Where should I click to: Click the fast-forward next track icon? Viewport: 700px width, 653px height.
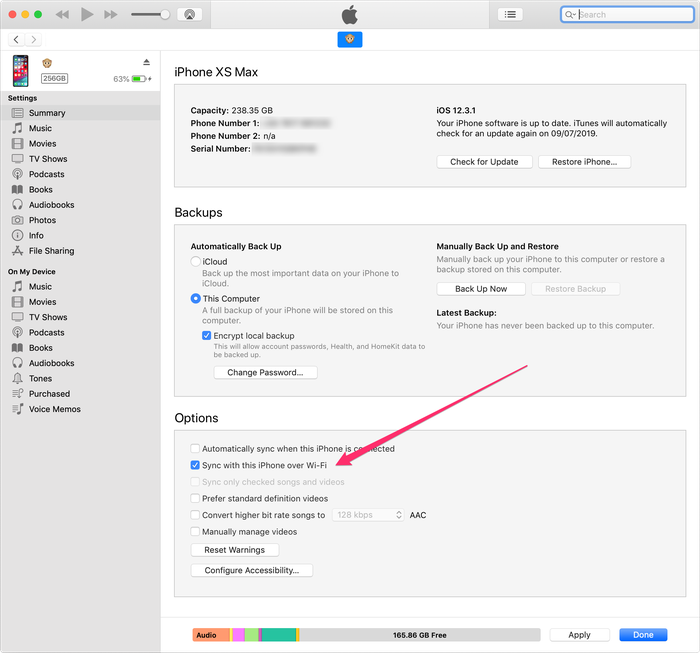point(111,15)
